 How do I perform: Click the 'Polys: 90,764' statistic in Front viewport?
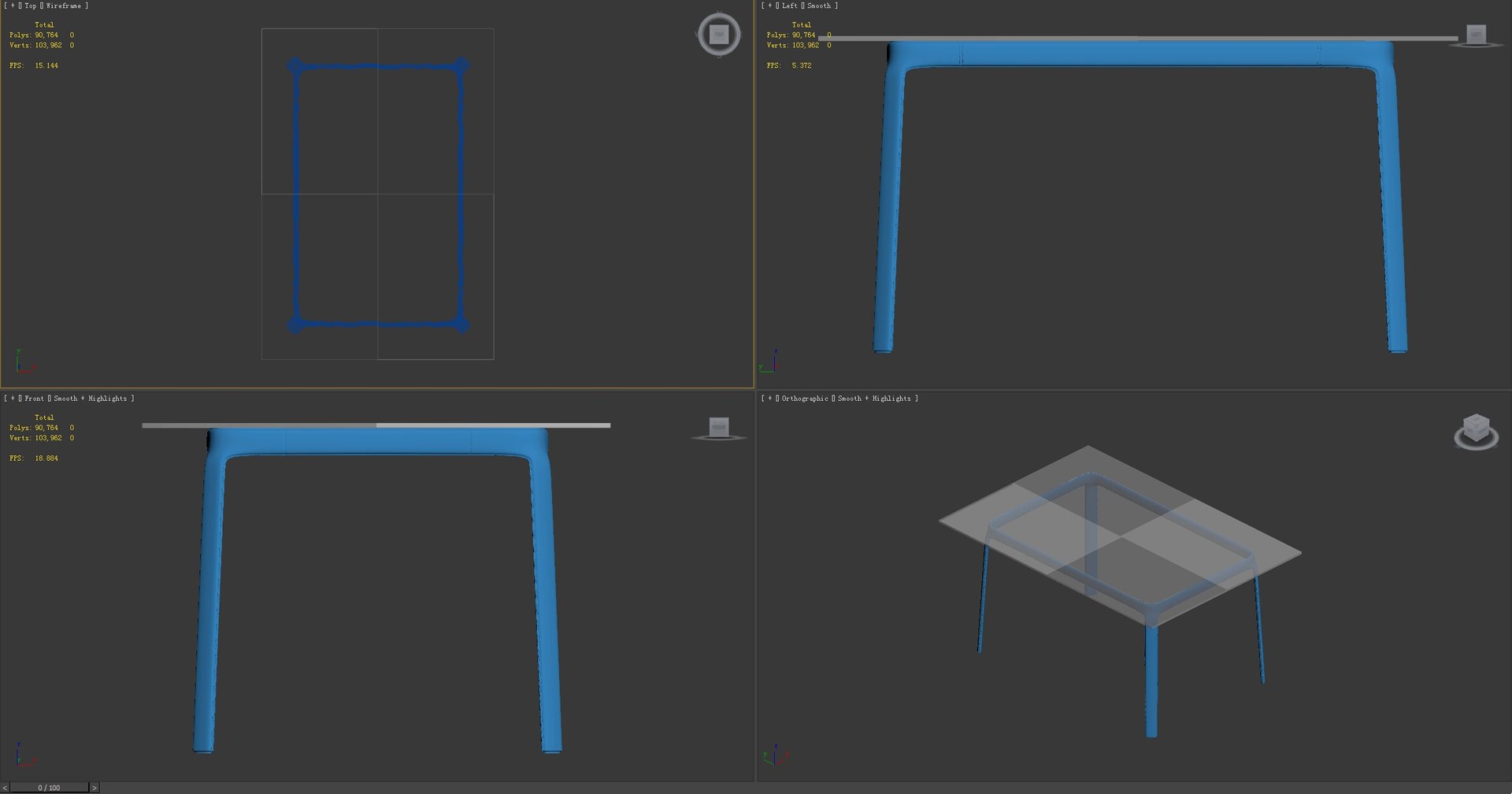click(x=34, y=428)
